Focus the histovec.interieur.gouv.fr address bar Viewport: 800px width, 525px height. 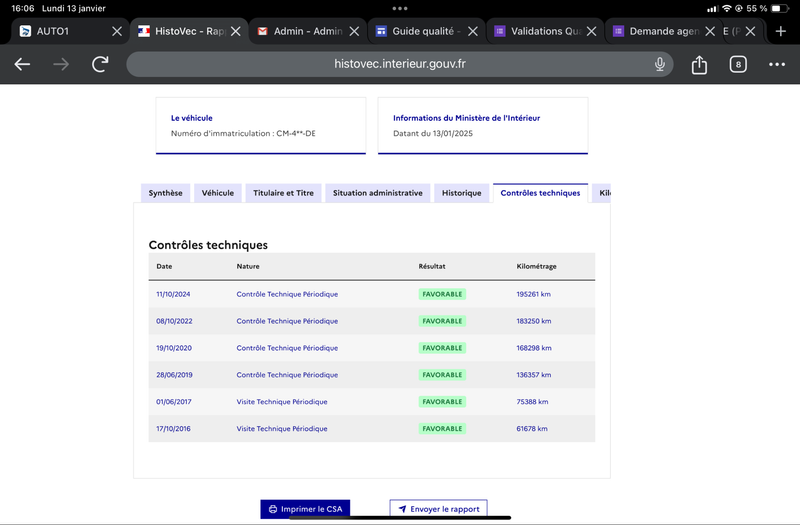tap(399, 64)
